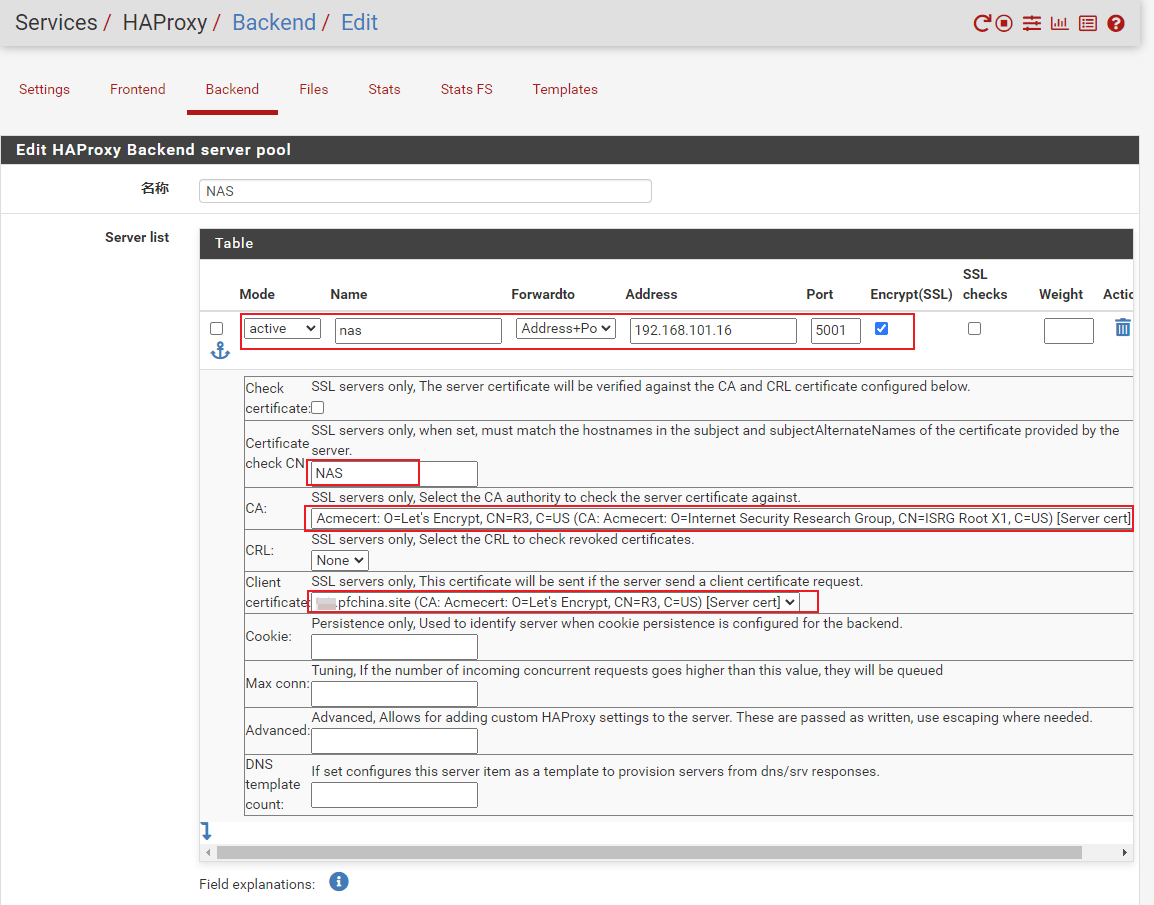Click the anchor icon beside server row

(x=220, y=350)
